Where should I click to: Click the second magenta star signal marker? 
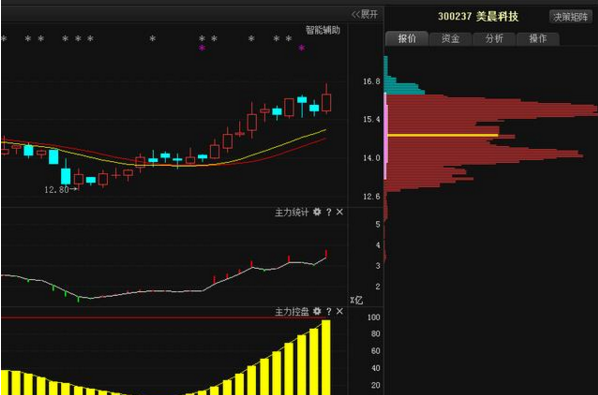[x=302, y=48]
